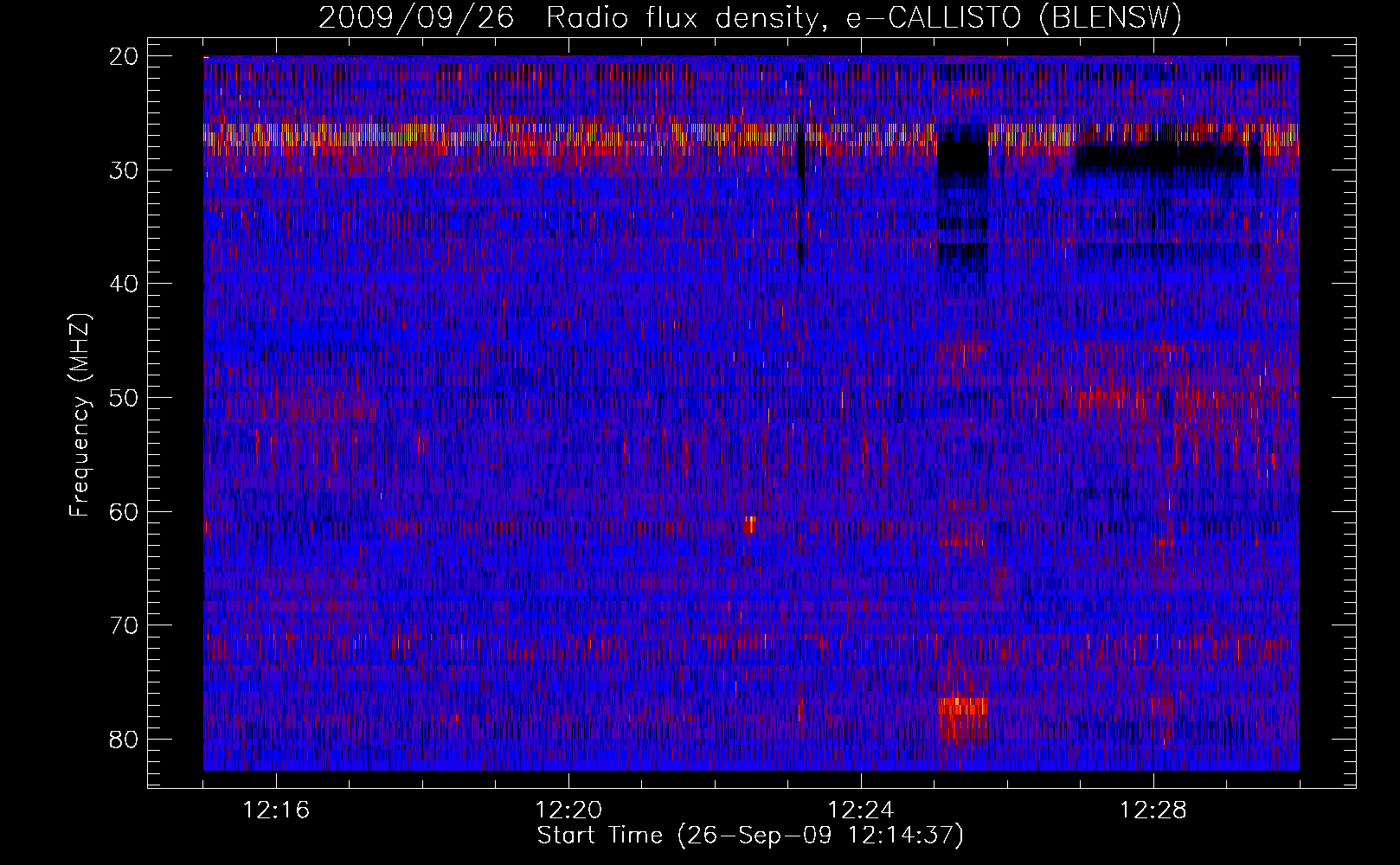The image size is (1400, 865).
Task: Click the 40 MHz frequency tick label
Action: click(125, 284)
